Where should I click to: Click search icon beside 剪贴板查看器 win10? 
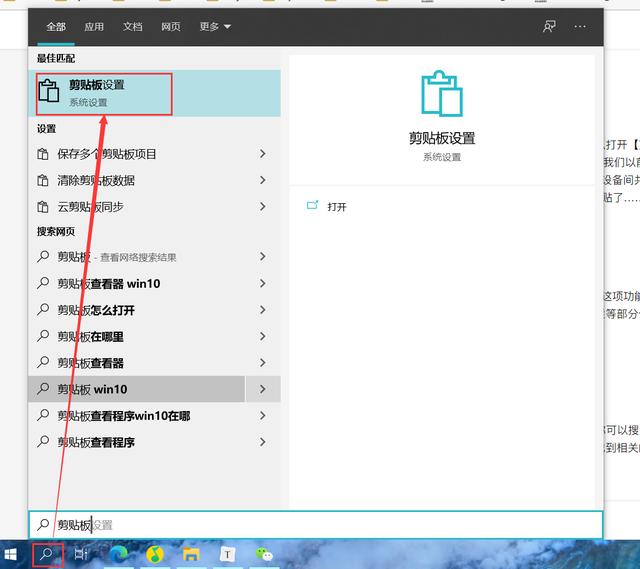tap(43, 283)
